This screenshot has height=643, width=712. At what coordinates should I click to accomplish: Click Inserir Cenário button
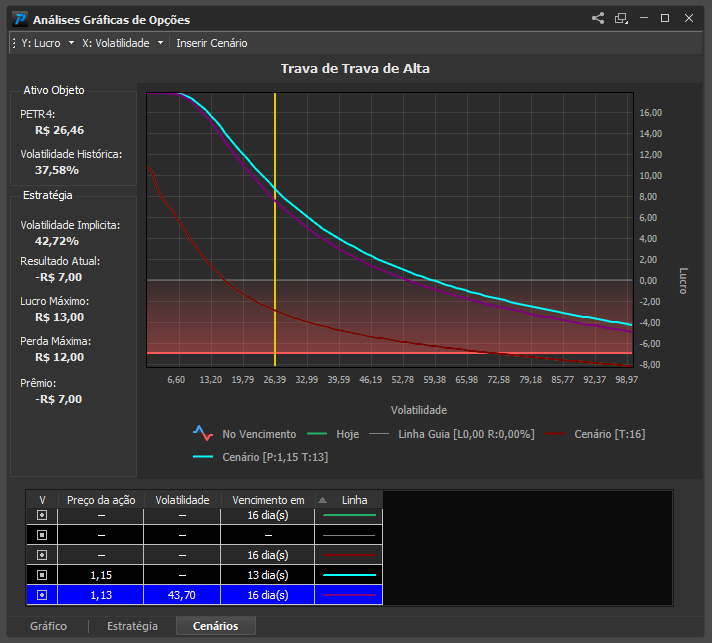point(212,43)
